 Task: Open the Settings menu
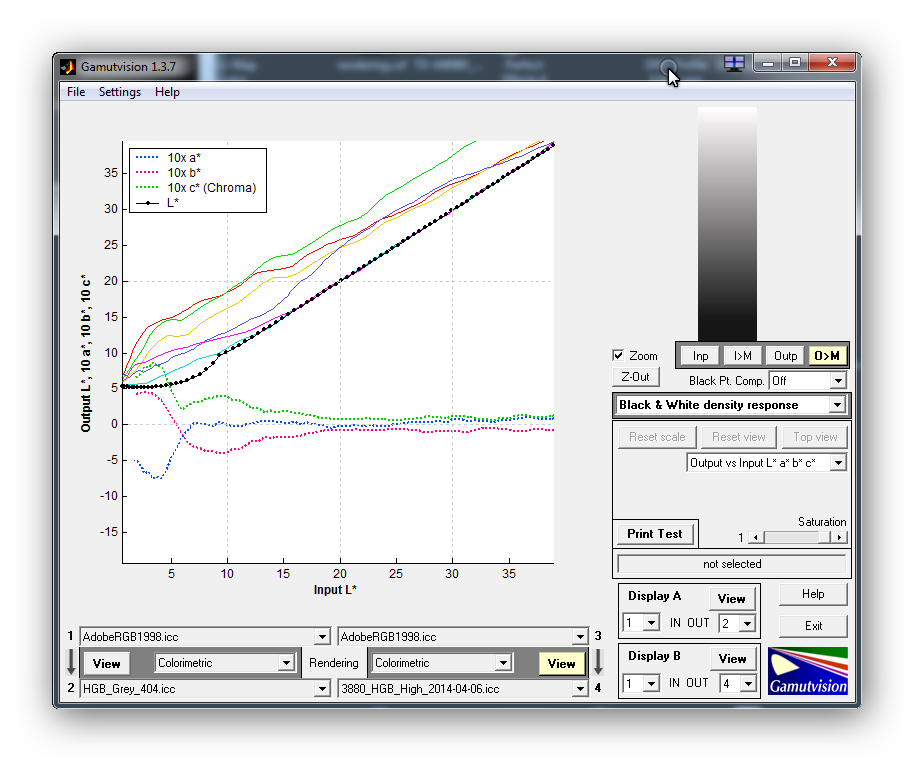point(120,92)
